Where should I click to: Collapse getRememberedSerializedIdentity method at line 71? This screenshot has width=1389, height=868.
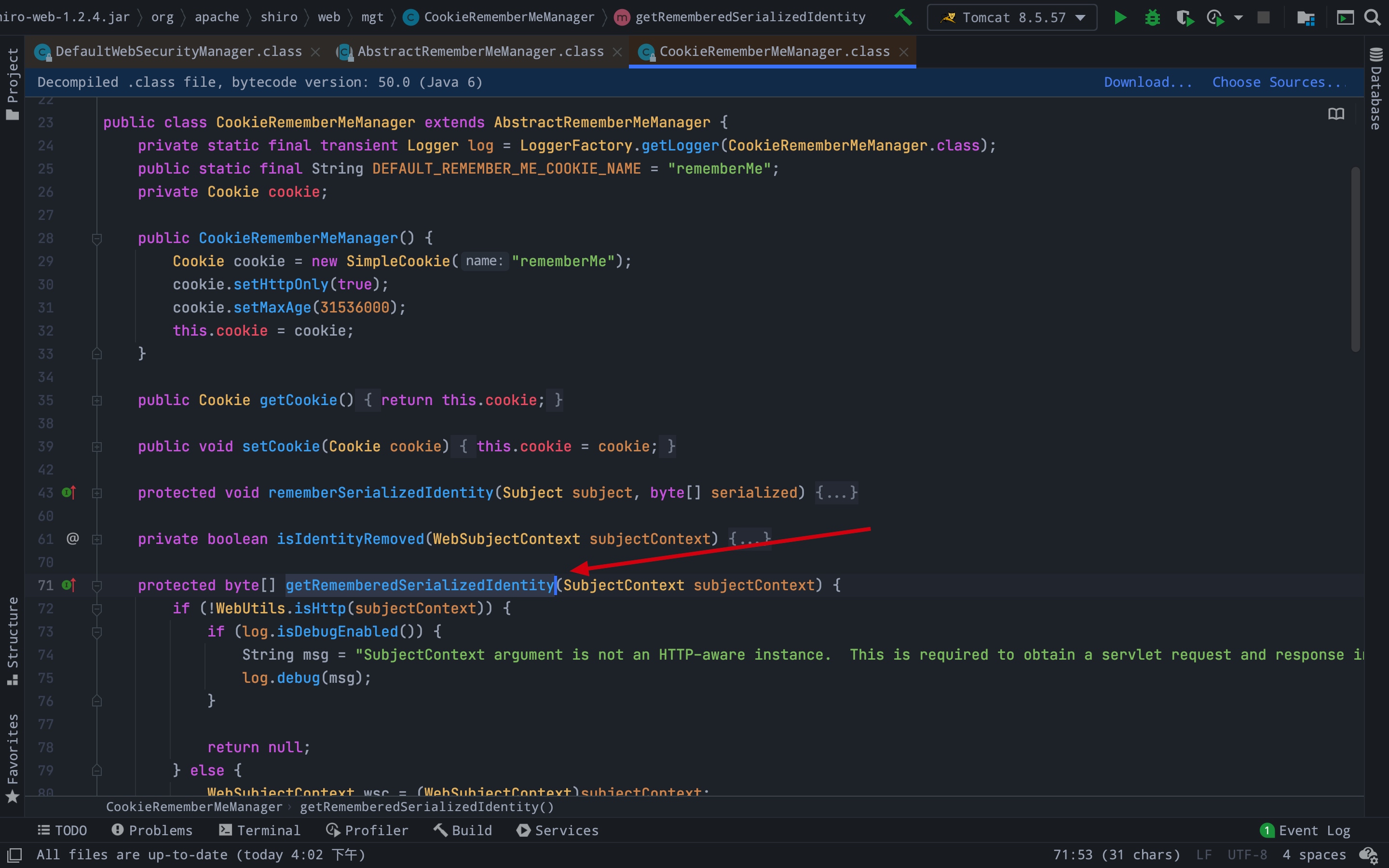point(97,585)
